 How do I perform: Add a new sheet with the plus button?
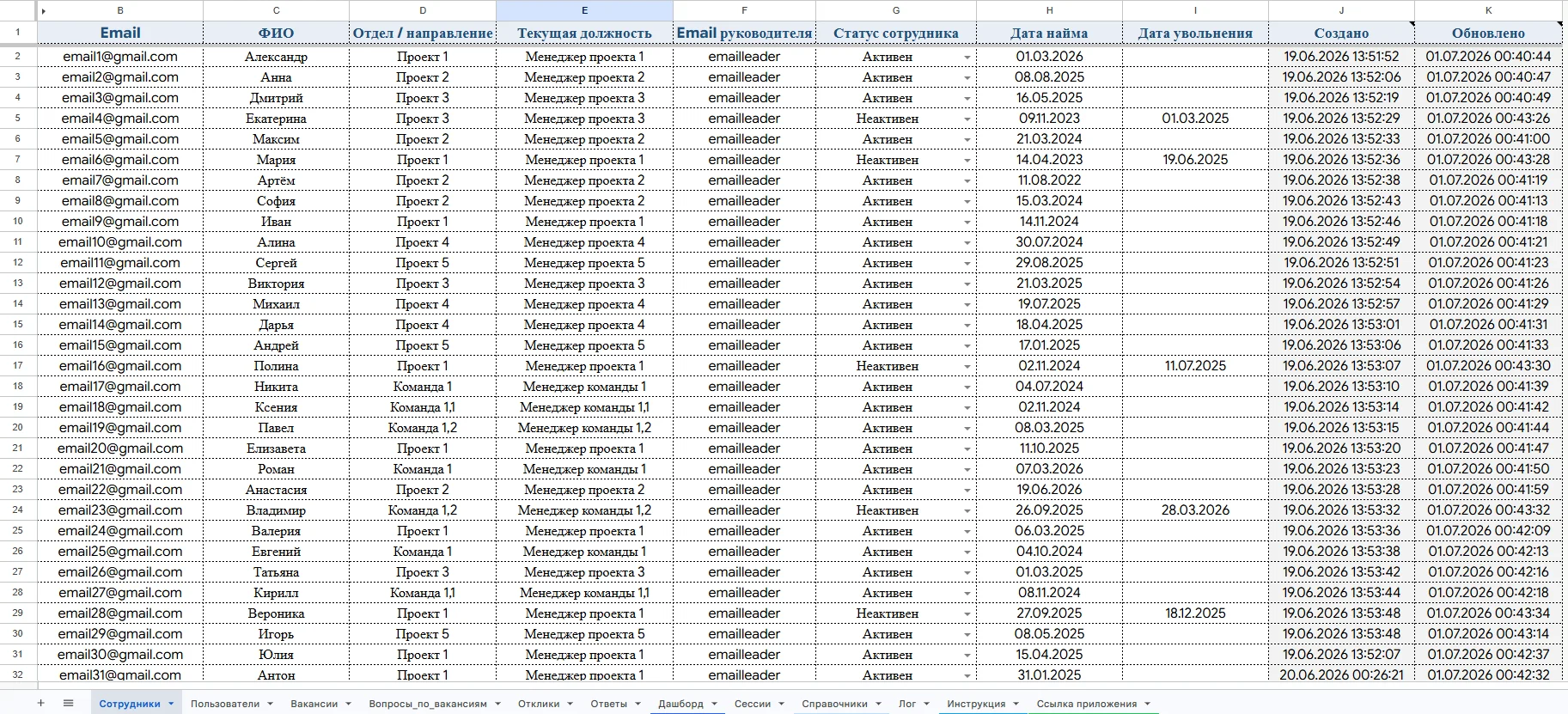40,703
